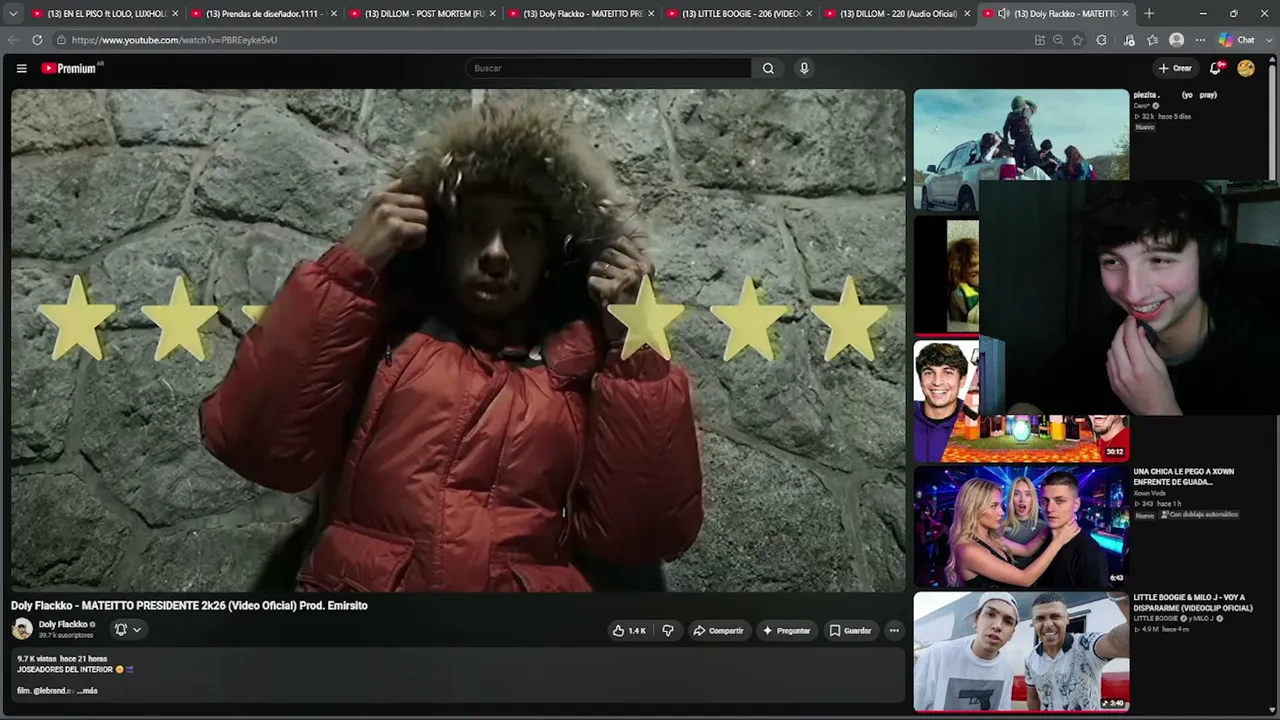Click the search magnifier button
Viewport: 1280px width, 720px height.
point(768,68)
